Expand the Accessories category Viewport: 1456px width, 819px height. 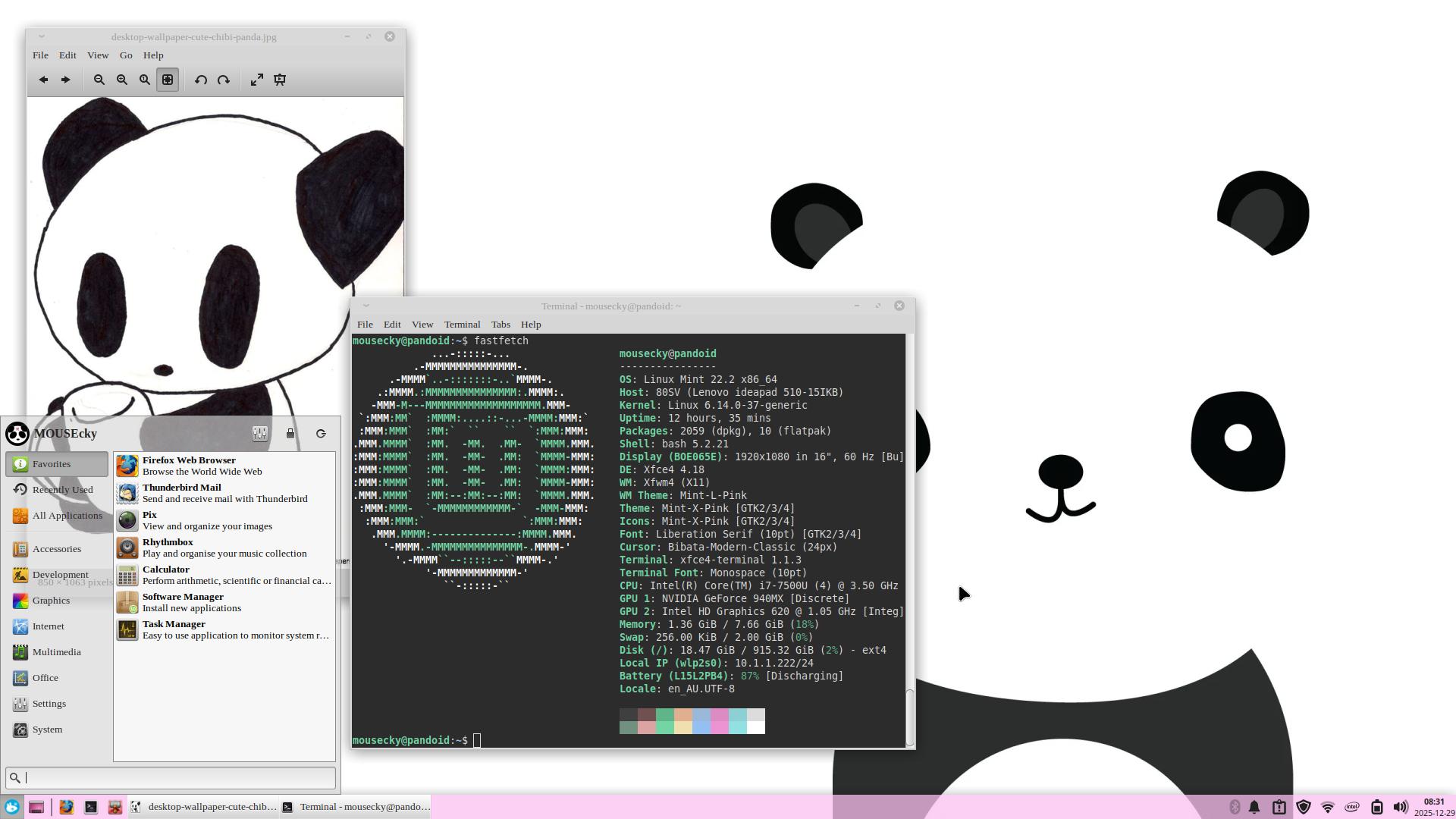(x=57, y=548)
